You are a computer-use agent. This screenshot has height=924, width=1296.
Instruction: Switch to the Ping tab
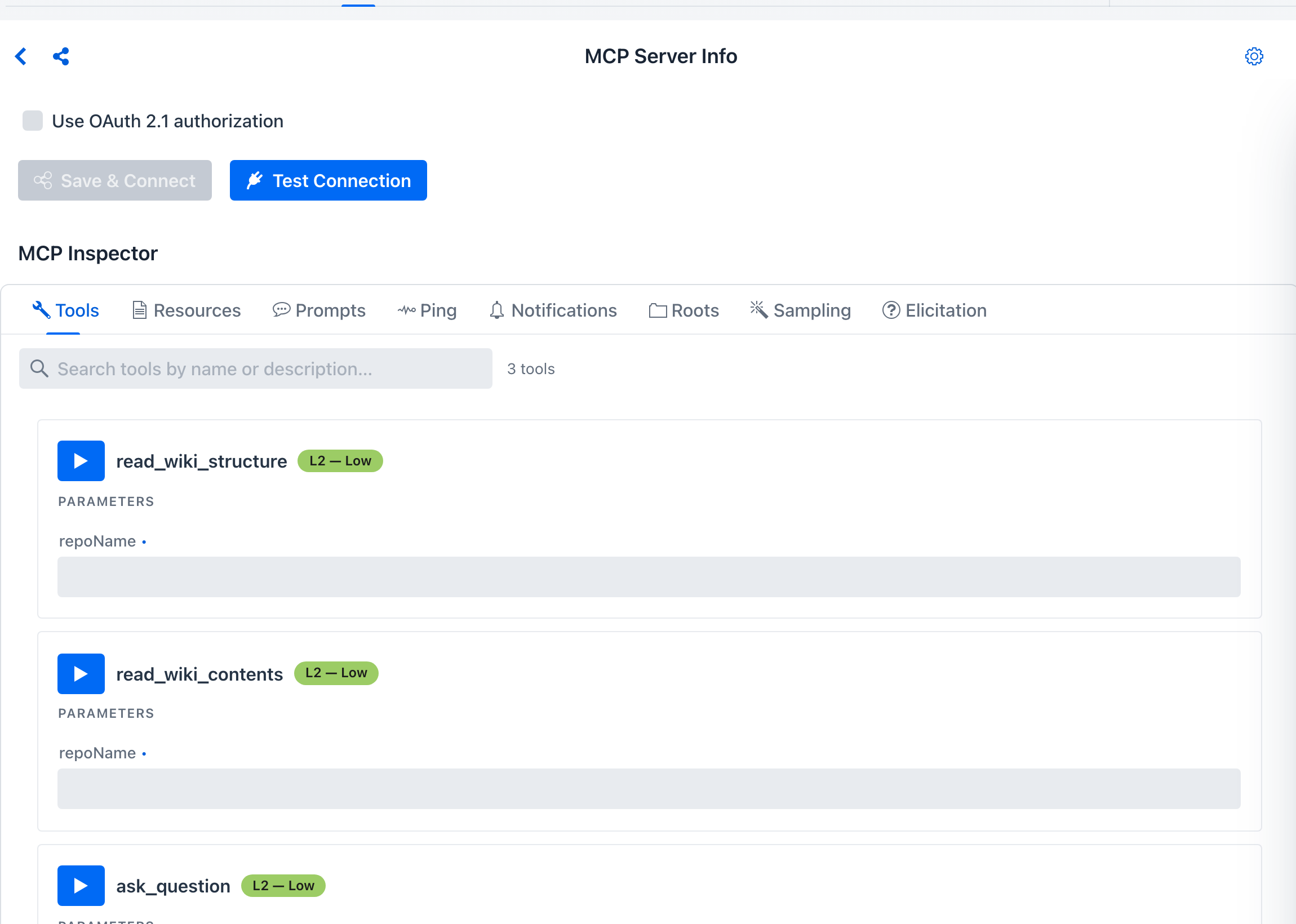[x=427, y=310]
